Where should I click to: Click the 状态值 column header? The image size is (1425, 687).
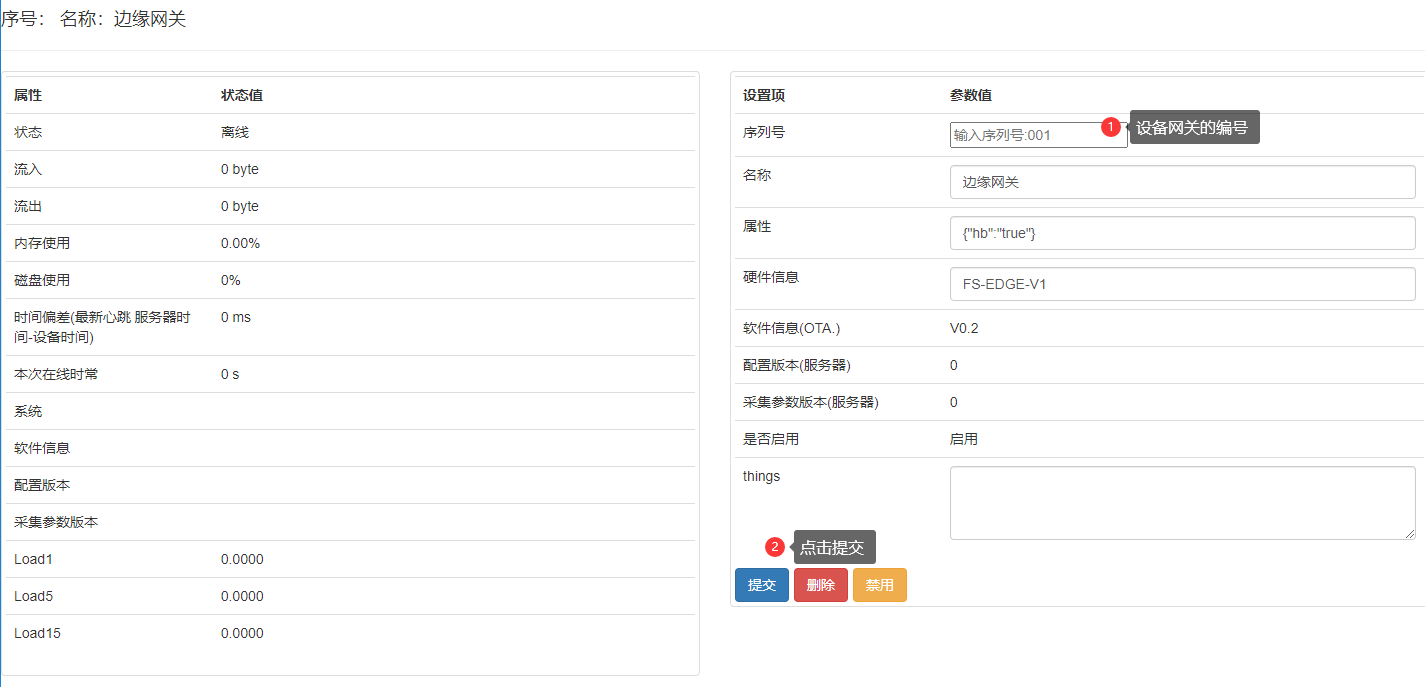pyautogui.click(x=242, y=95)
